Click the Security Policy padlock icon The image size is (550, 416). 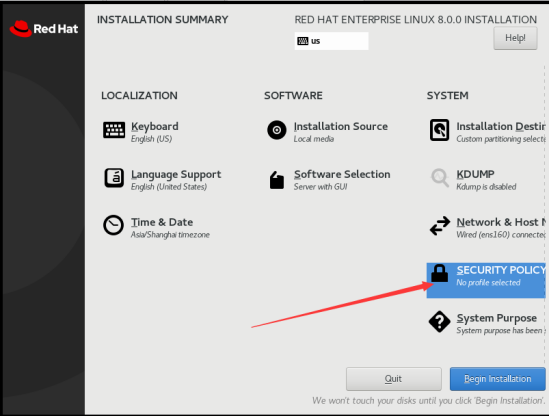[x=440, y=274]
